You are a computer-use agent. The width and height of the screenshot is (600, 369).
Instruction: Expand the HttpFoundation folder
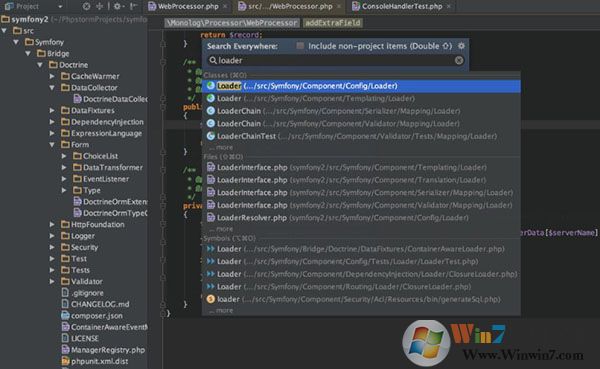tap(52, 225)
